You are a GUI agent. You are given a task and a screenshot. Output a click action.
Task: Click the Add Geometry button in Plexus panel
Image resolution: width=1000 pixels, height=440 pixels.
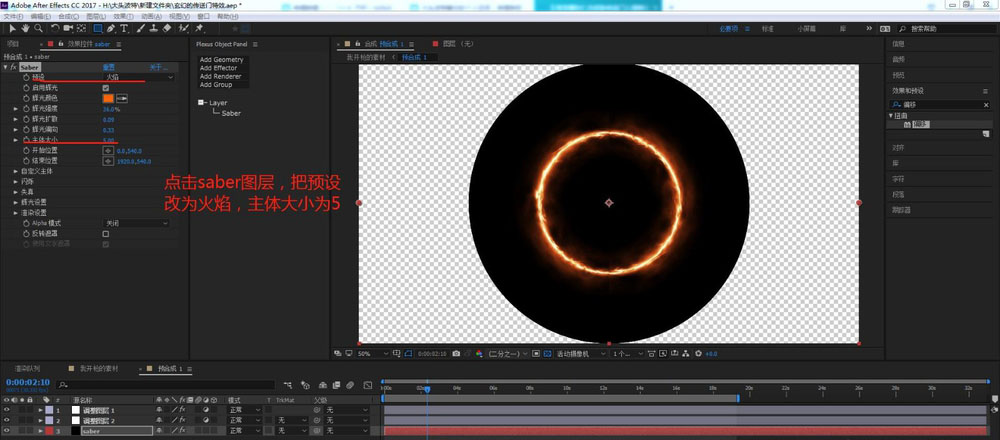pos(221,60)
